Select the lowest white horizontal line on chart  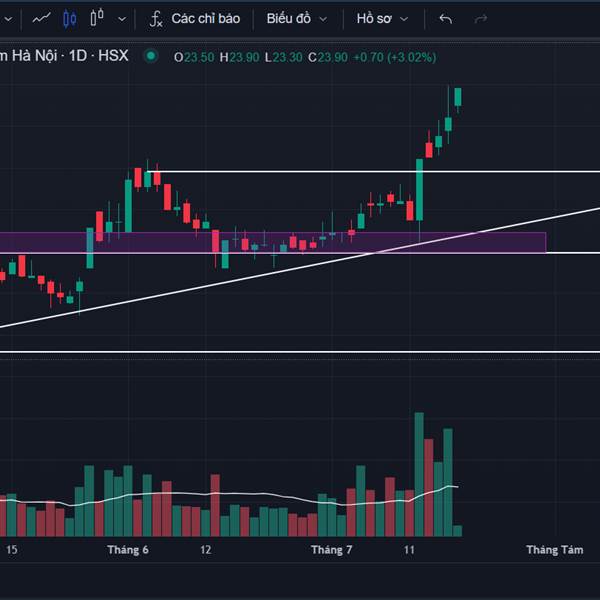(x=300, y=352)
